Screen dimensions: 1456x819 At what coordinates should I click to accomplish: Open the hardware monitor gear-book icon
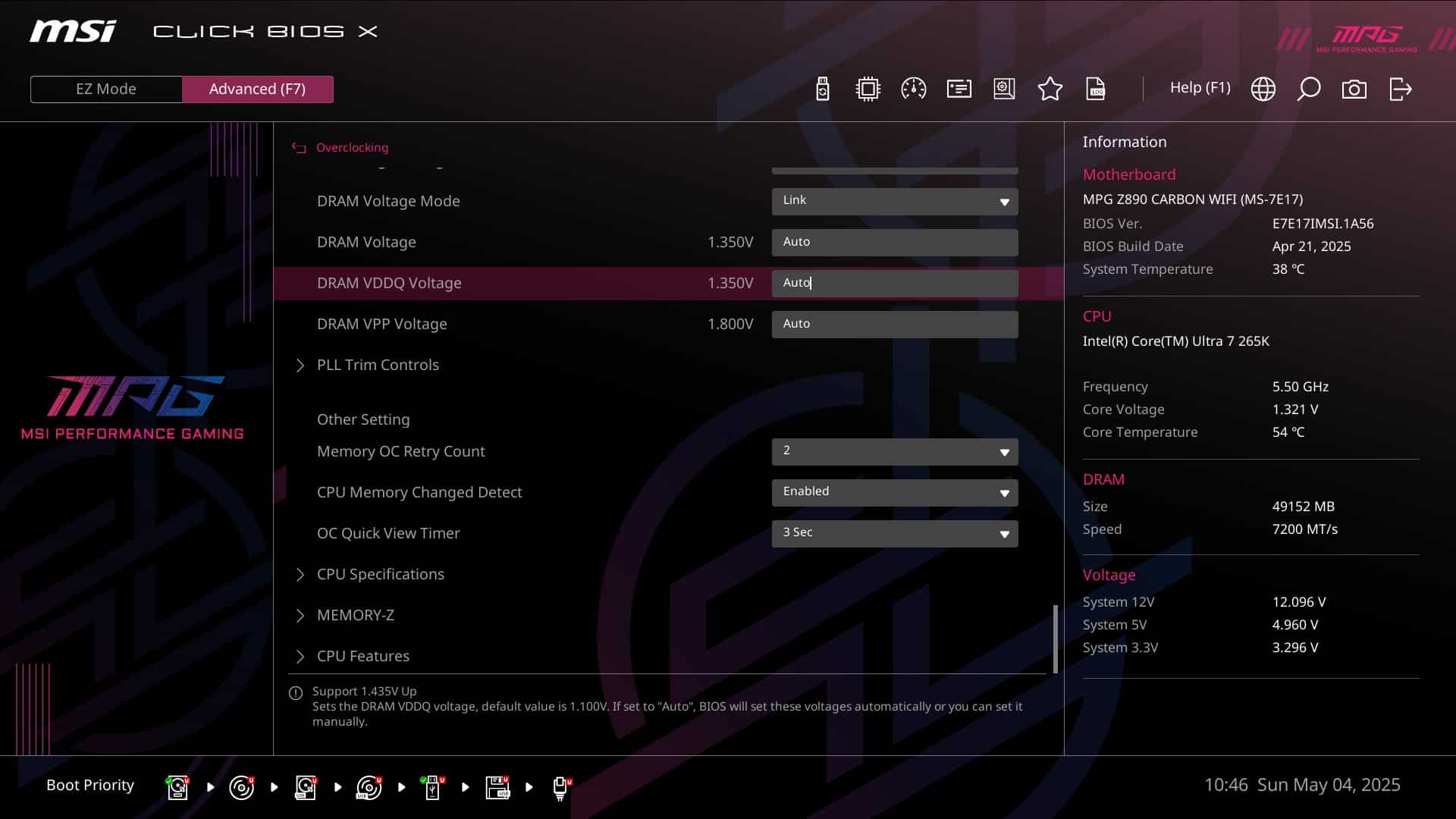click(1004, 89)
